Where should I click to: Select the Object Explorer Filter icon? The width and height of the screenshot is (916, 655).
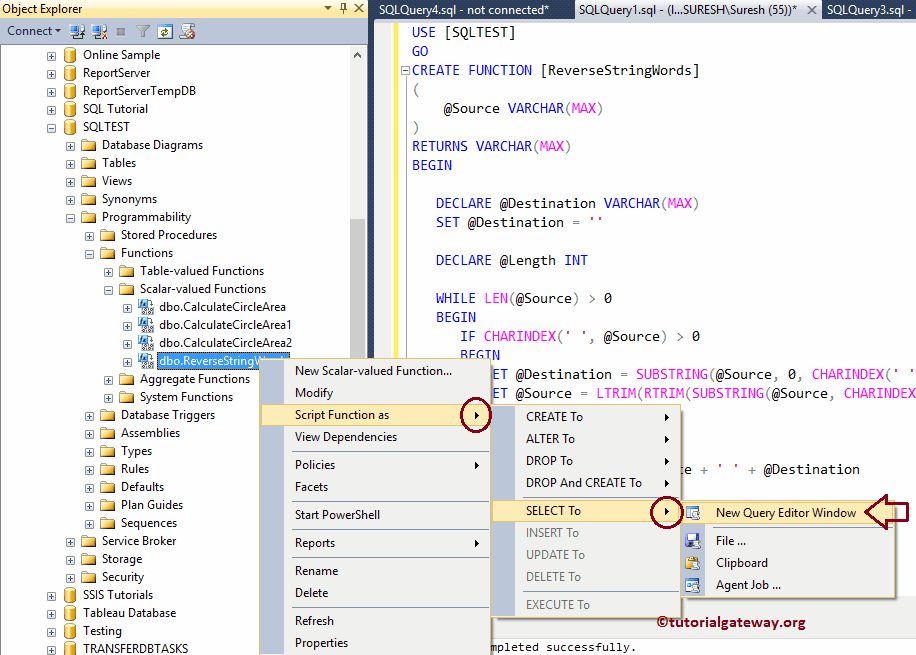(x=142, y=31)
